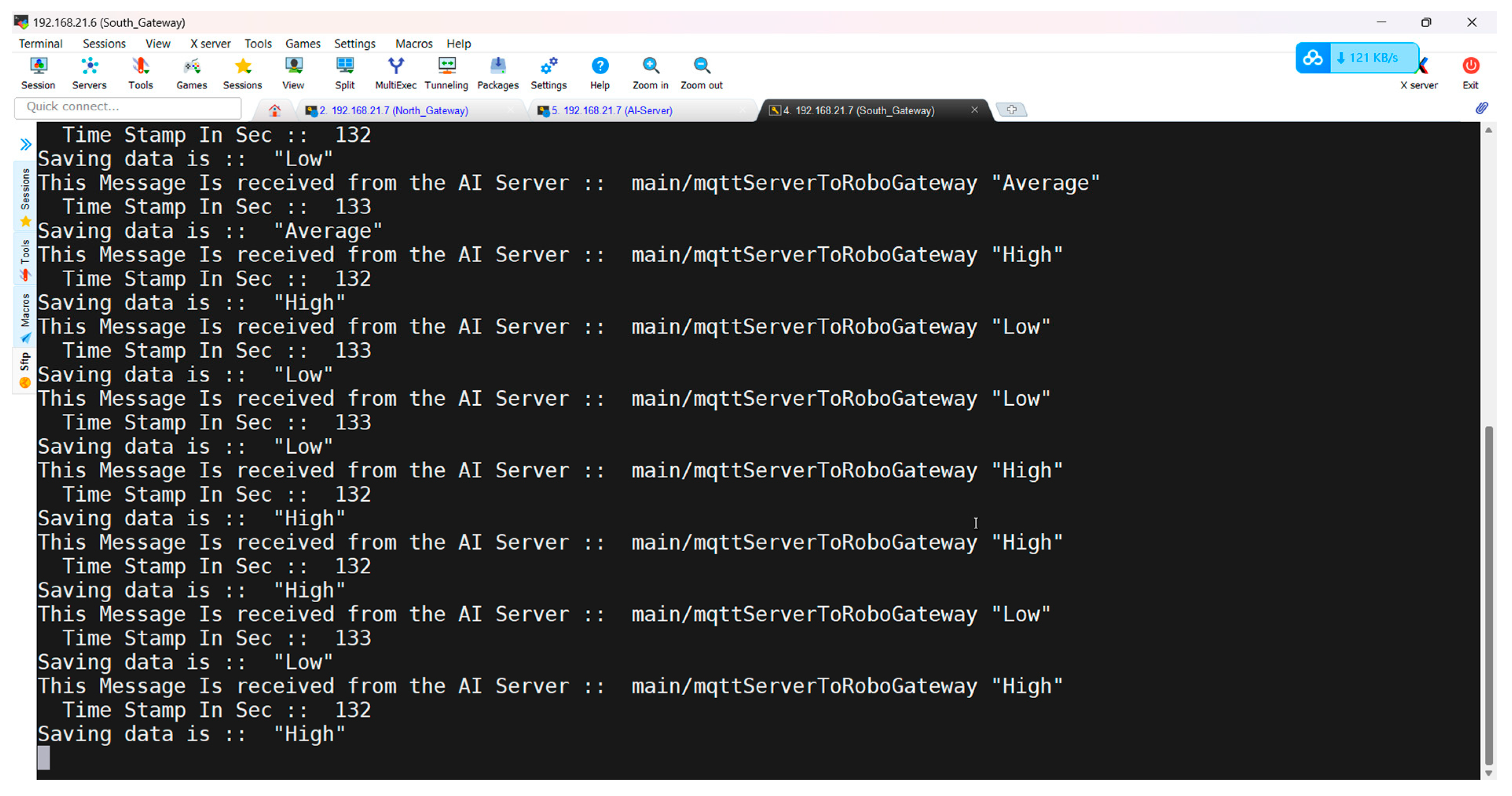Viewport: 1512px width, 796px height.
Task: Click the home tab icon
Action: (274, 110)
